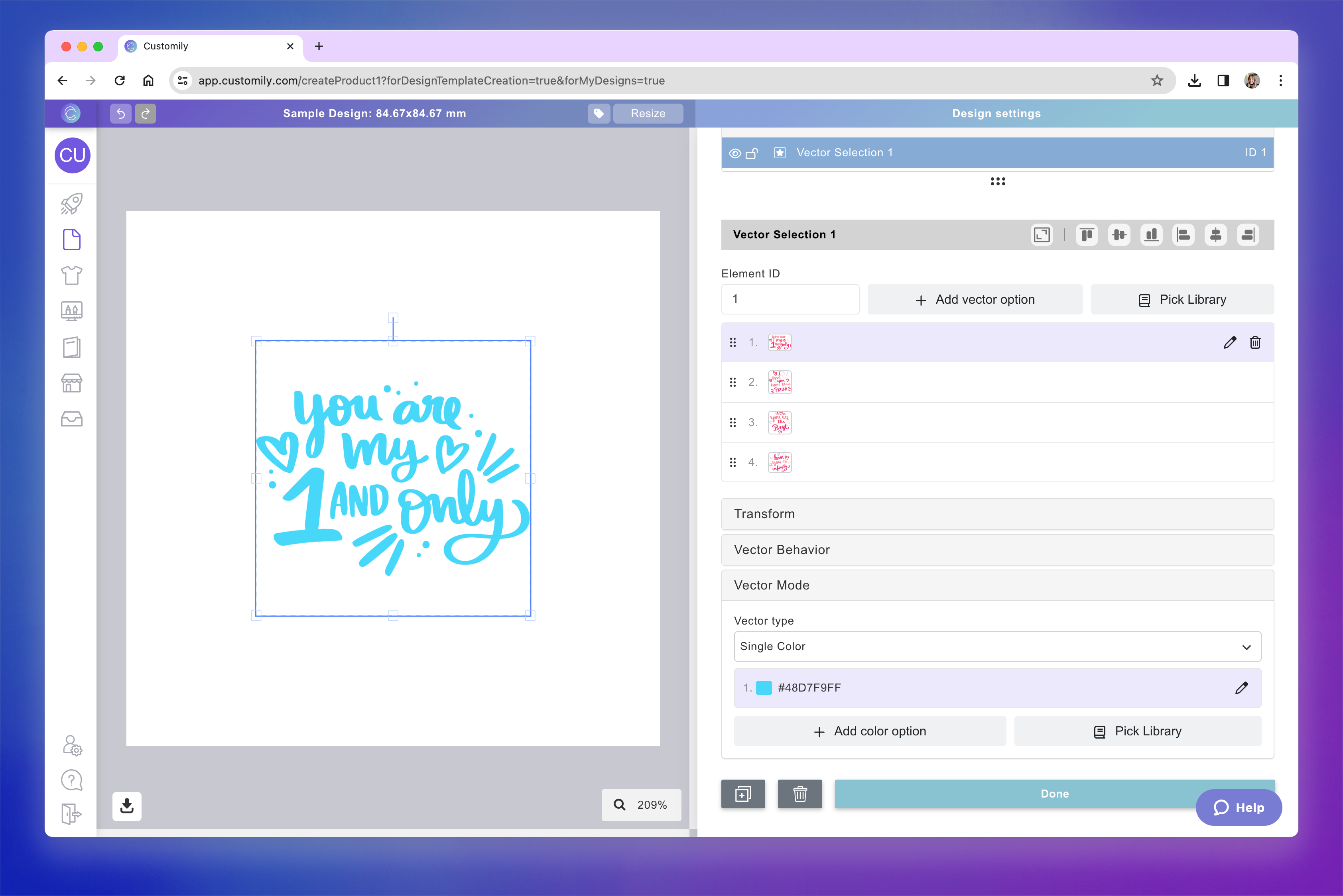Click the canvas download icon
1343x896 pixels.
pyautogui.click(x=127, y=806)
